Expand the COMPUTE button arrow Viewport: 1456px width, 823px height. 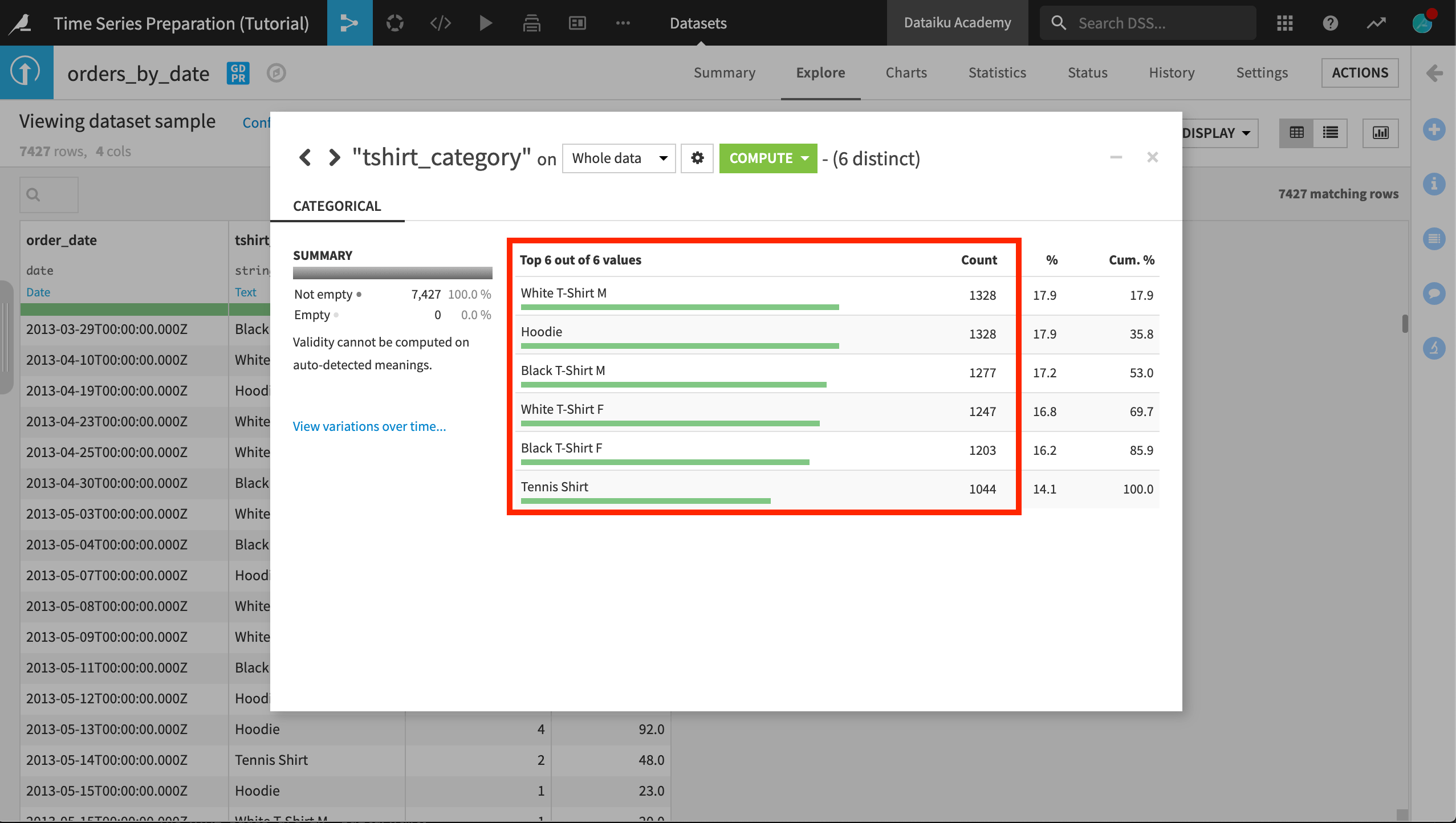[805, 158]
